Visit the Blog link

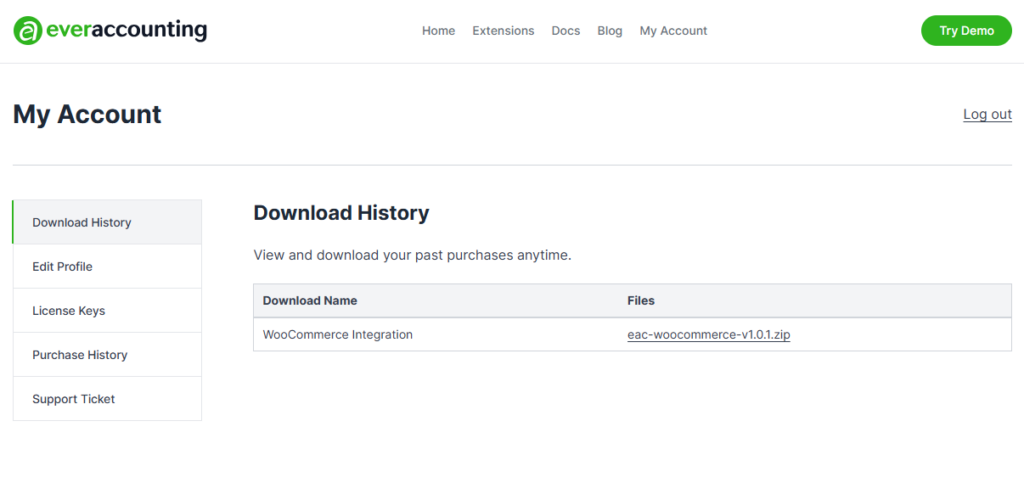tap(609, 31)
